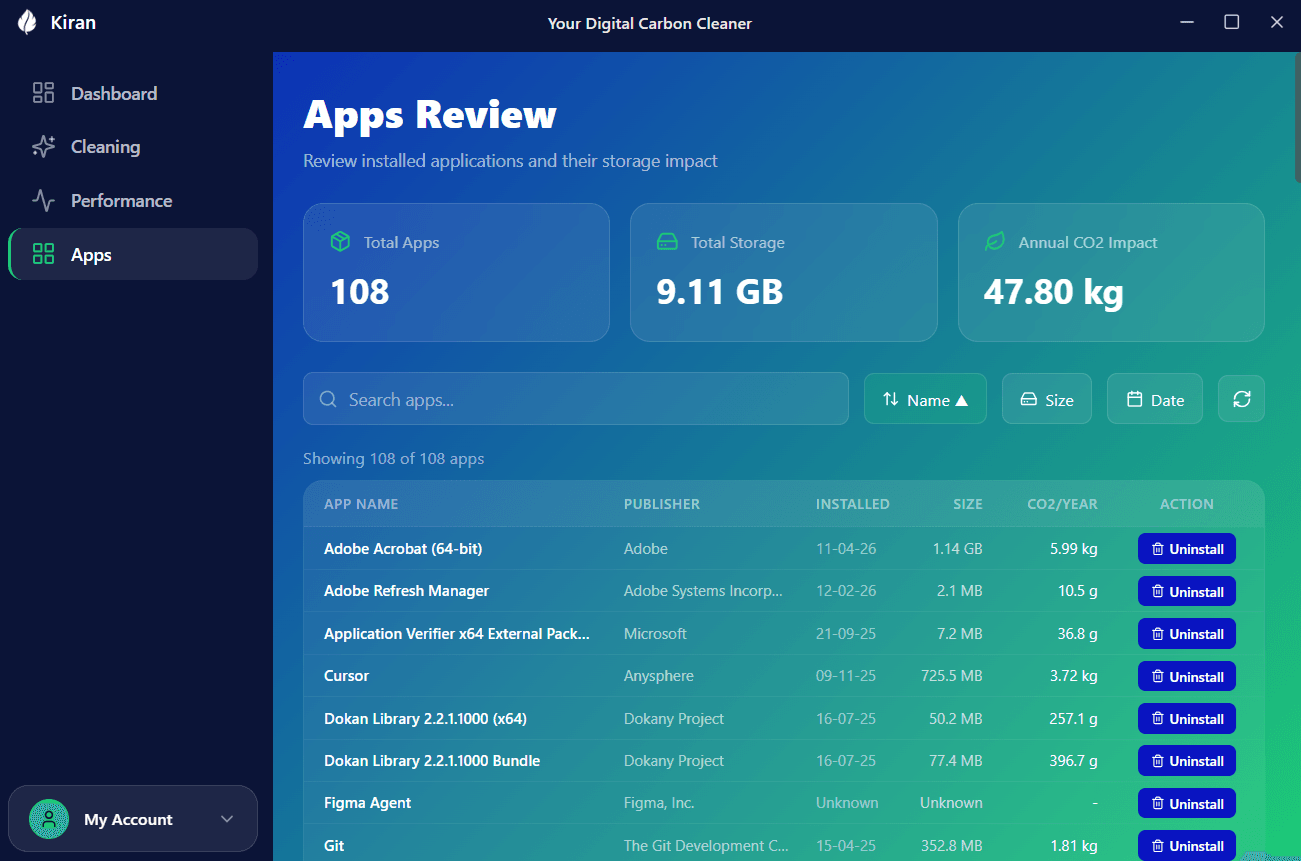Click the cube icon beside Total Apps
The height and width of the screenshot is (861, 1301).
[341, 242]
